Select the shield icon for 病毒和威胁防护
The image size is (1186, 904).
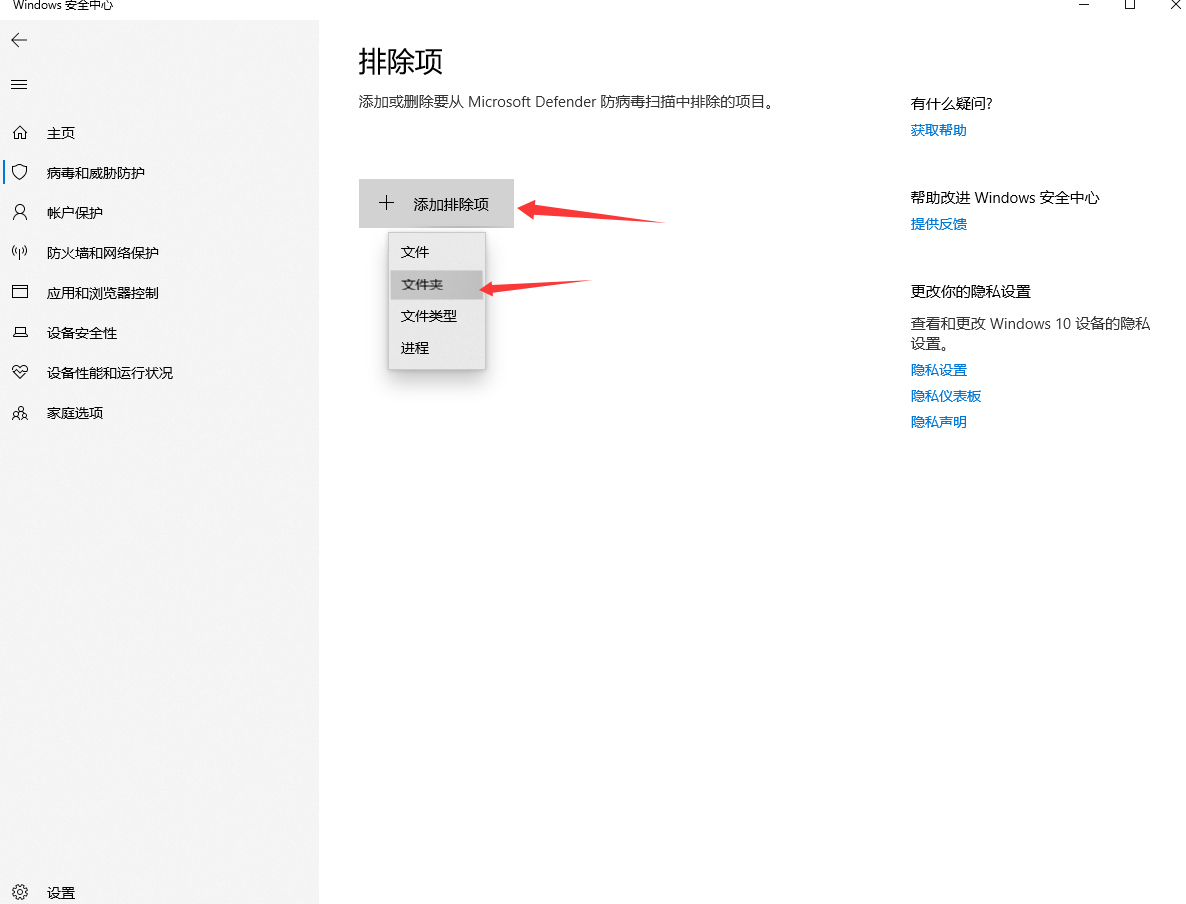click(19, 173)
